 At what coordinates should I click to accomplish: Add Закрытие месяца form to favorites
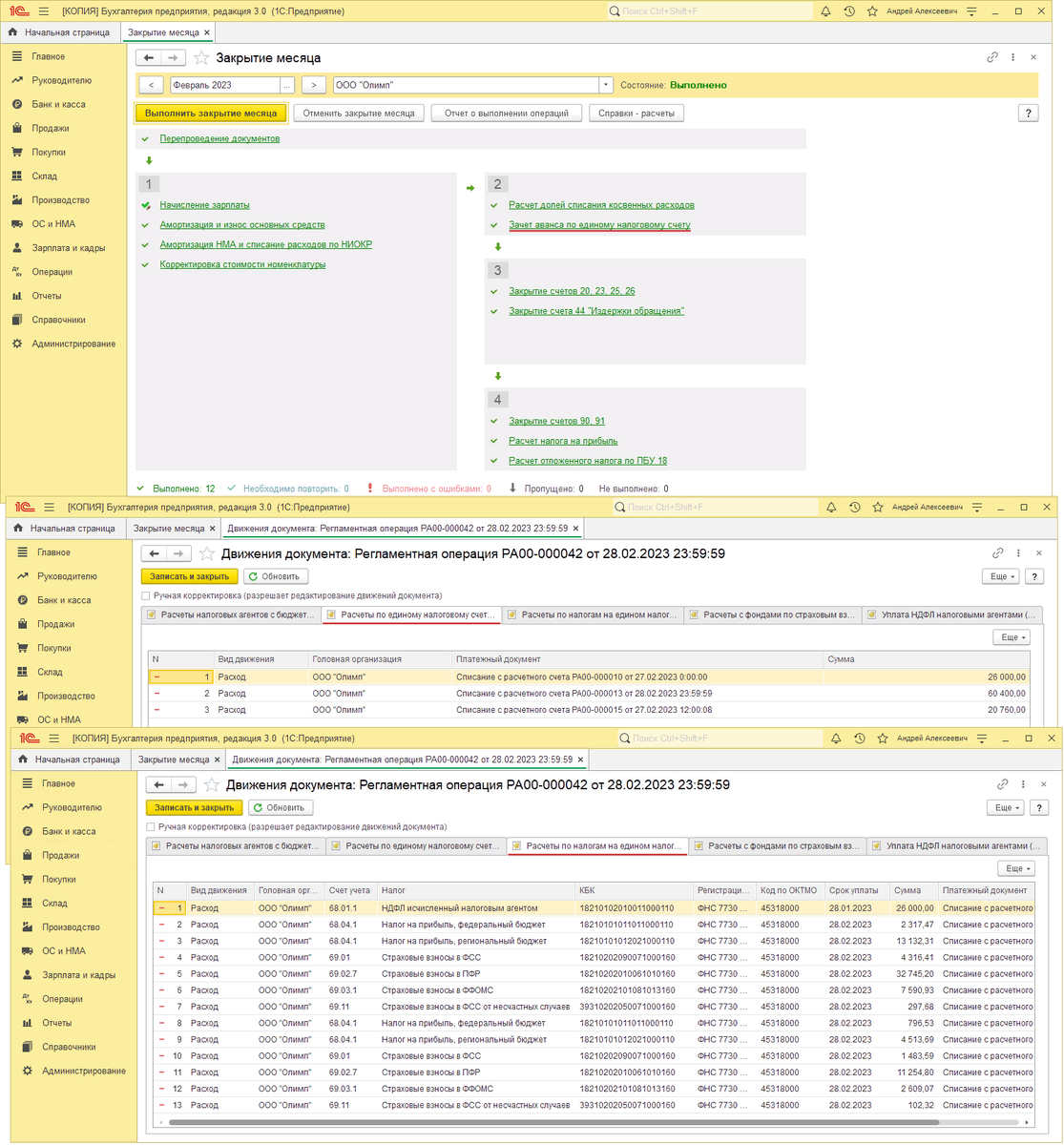(x=201, y=58)
